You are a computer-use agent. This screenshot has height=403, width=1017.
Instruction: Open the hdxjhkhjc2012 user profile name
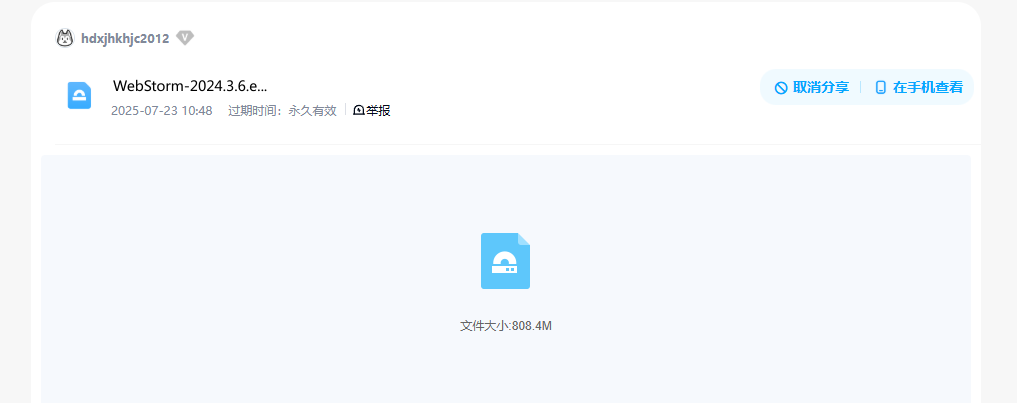[125, 39]
